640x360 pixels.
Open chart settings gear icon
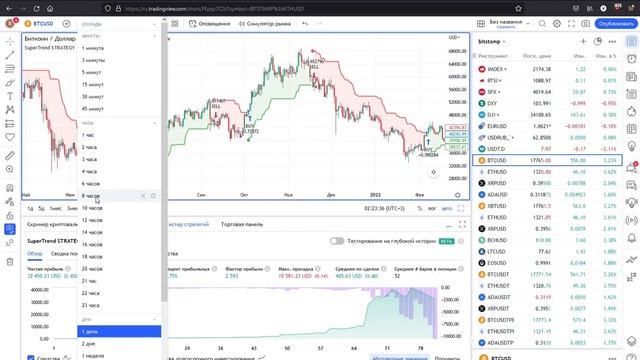point(557,24)
